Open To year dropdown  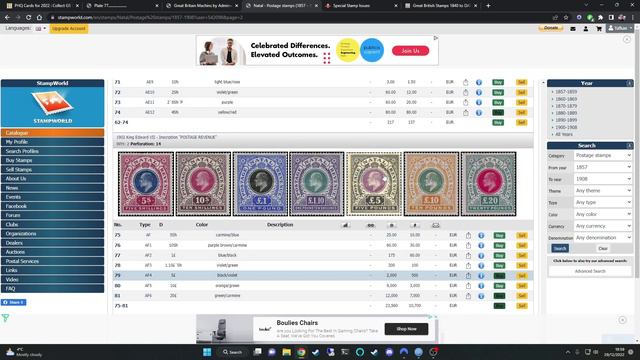(x=603, y=179)
